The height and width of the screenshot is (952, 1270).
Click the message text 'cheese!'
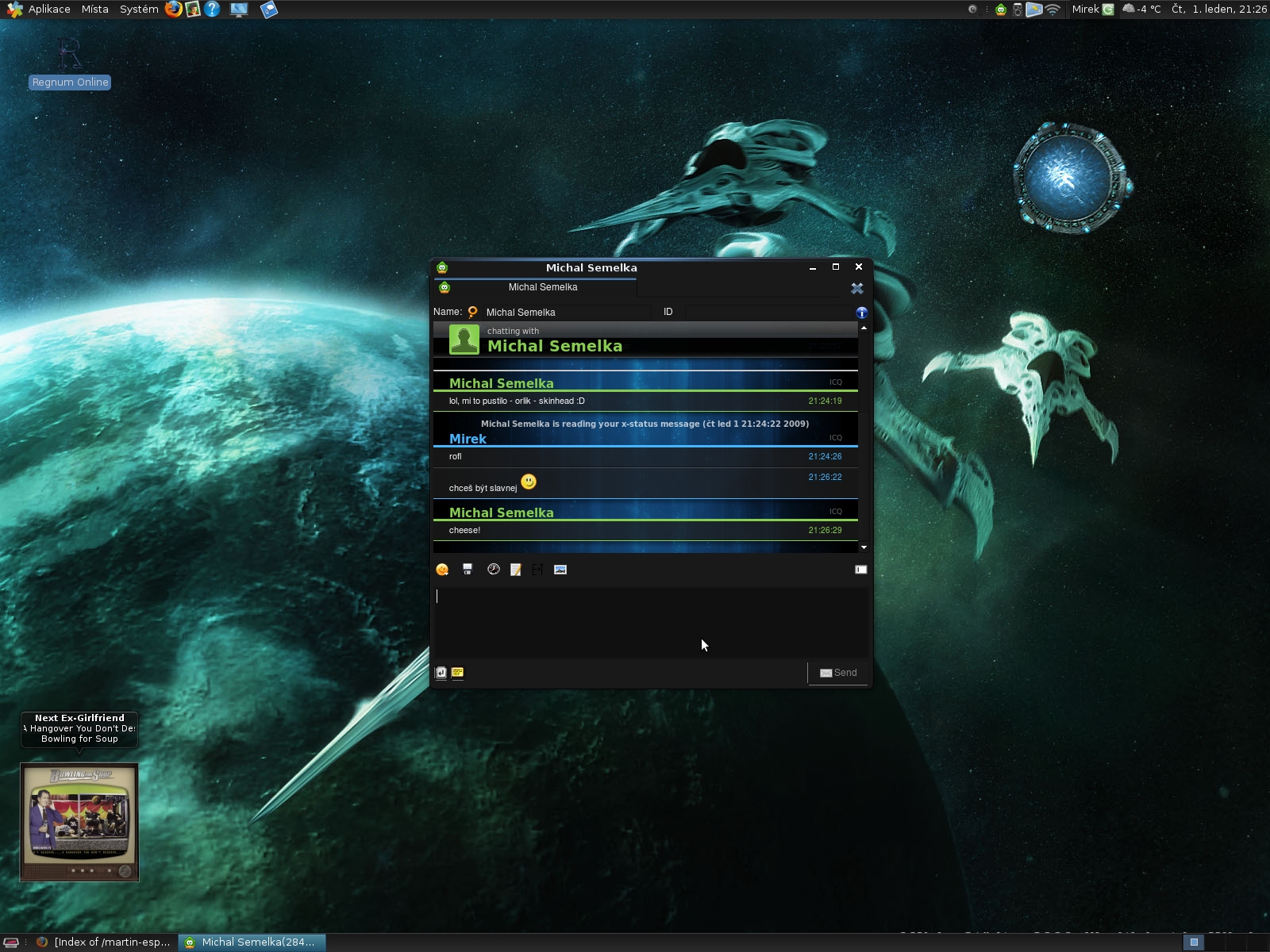464,530
